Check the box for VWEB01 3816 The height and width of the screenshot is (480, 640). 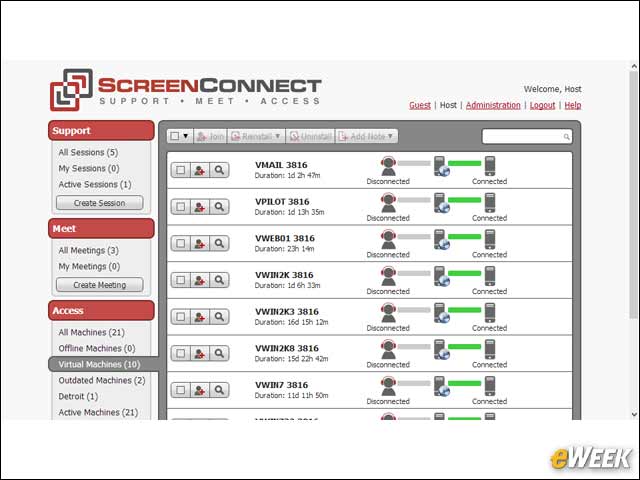coord(181,244)
